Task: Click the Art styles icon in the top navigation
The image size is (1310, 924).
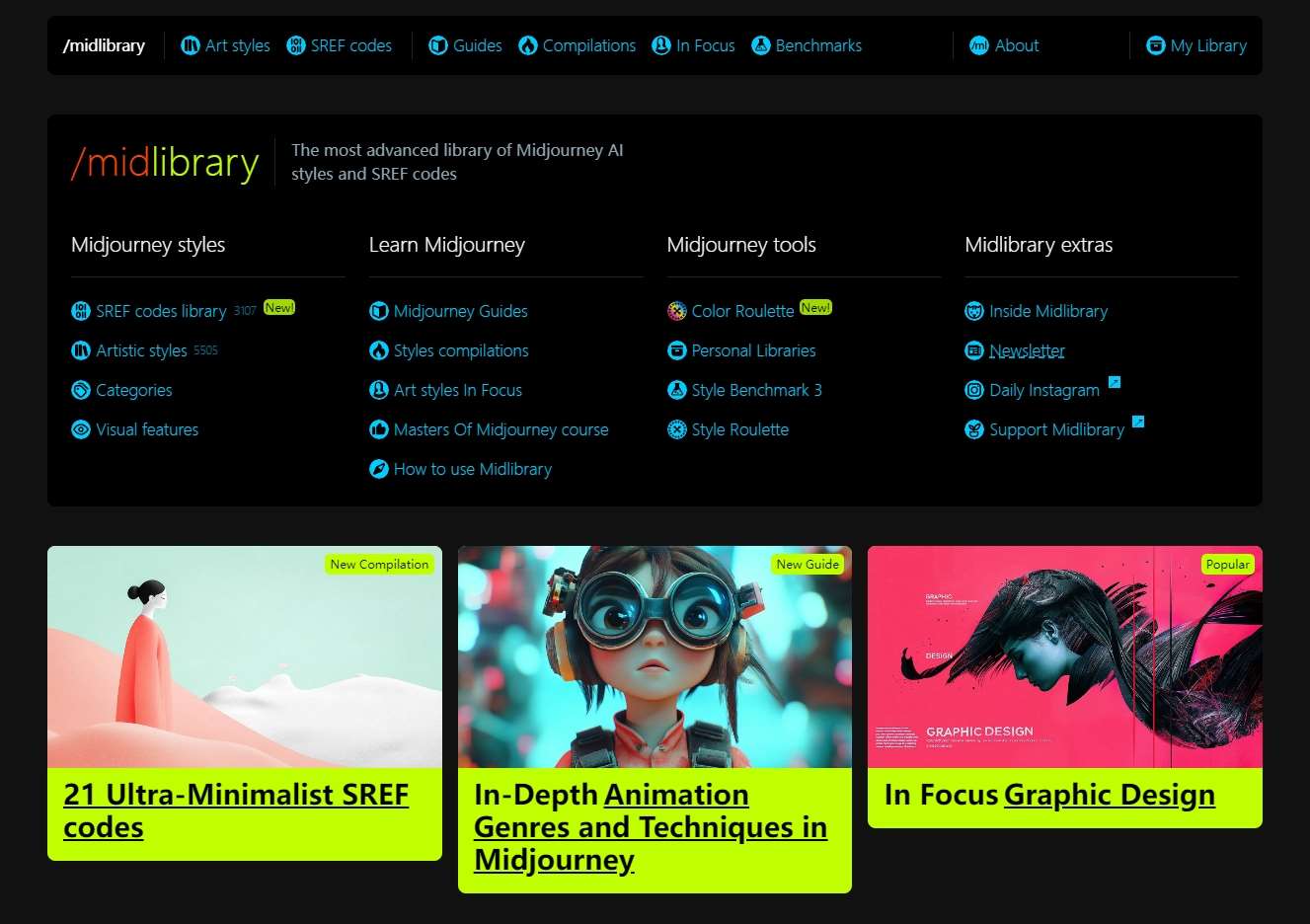Action: point(190,45)
